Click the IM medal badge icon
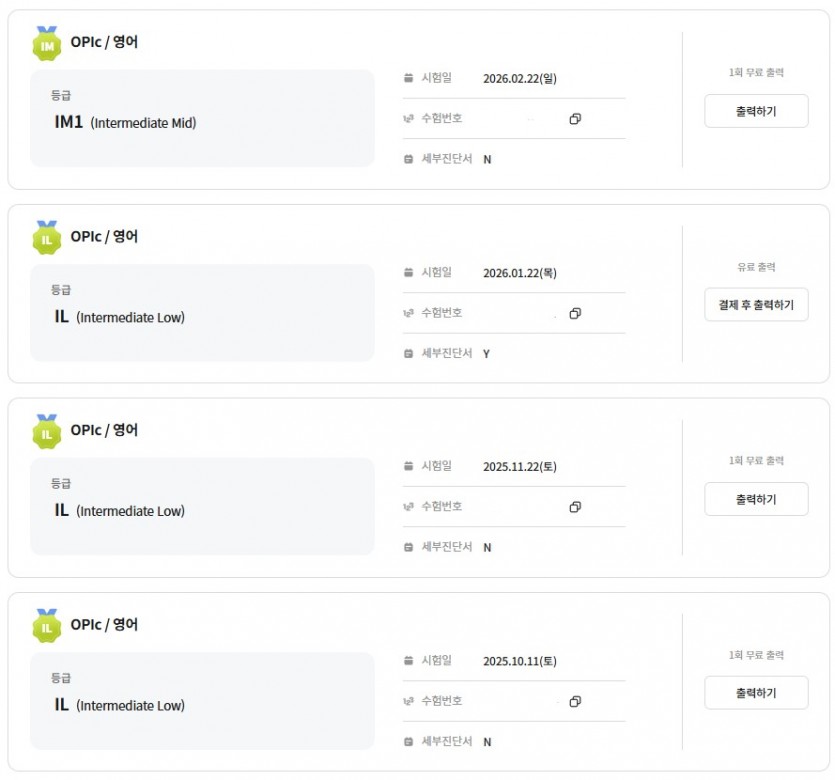The image size is (835, 780). 47,42
